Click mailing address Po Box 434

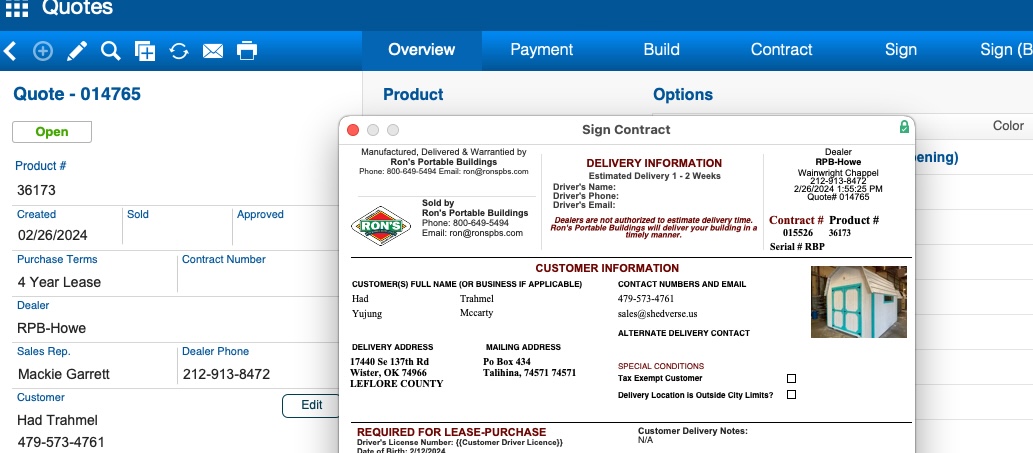[x=507, y=361]
